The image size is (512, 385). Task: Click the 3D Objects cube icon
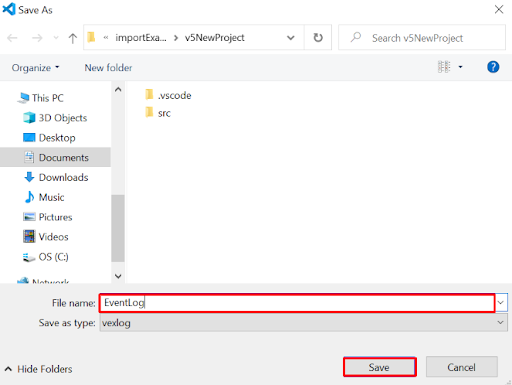point(29,118)
